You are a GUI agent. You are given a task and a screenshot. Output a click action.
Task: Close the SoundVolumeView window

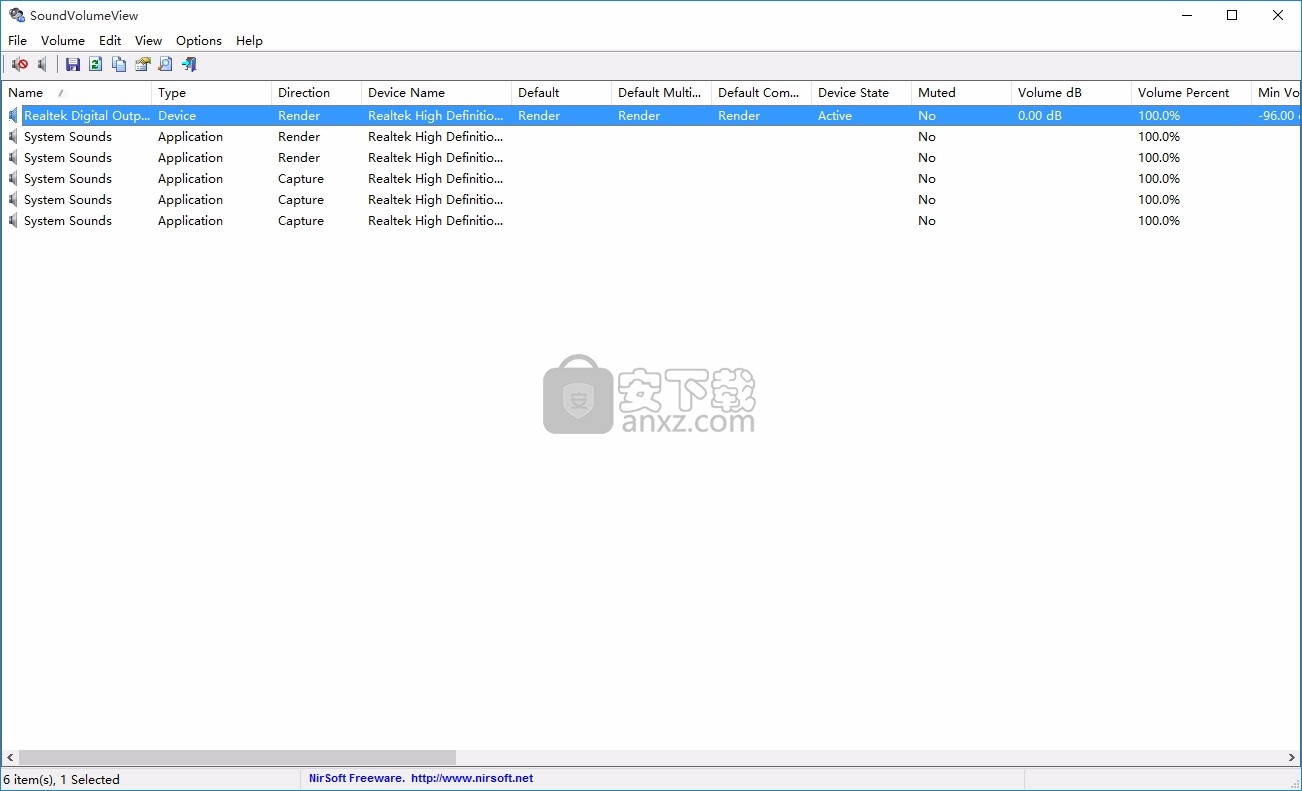click(1278, 15)
